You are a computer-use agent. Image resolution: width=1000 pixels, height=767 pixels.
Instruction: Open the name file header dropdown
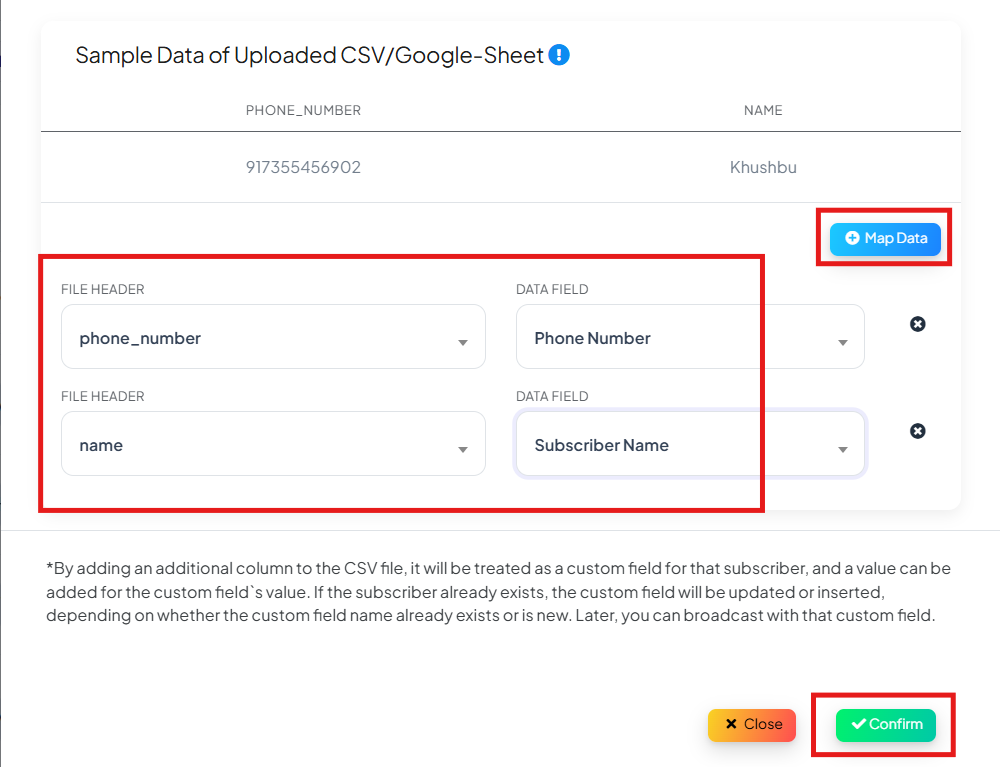pos(273,444)
